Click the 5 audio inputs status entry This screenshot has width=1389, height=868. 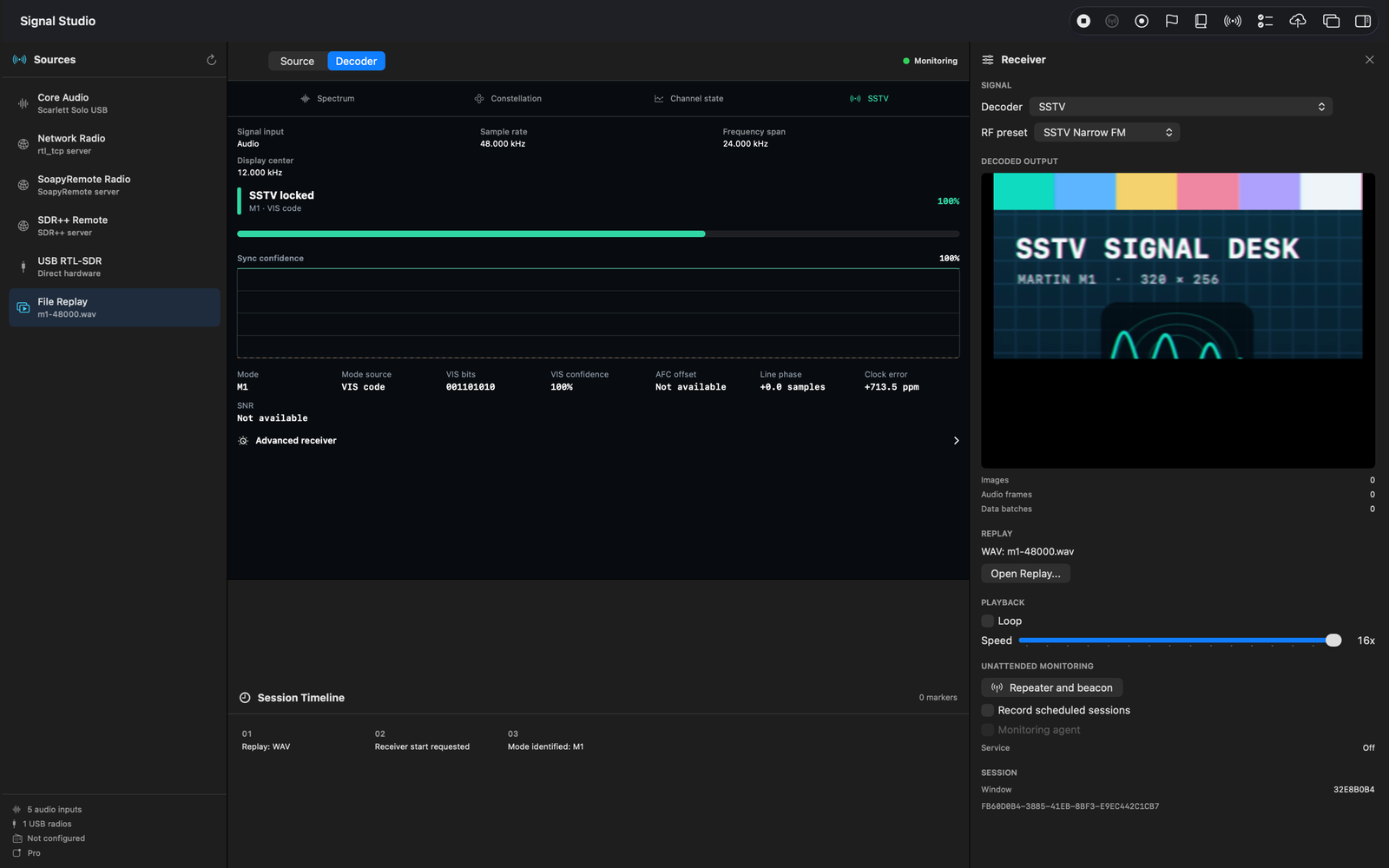point(48,810)
